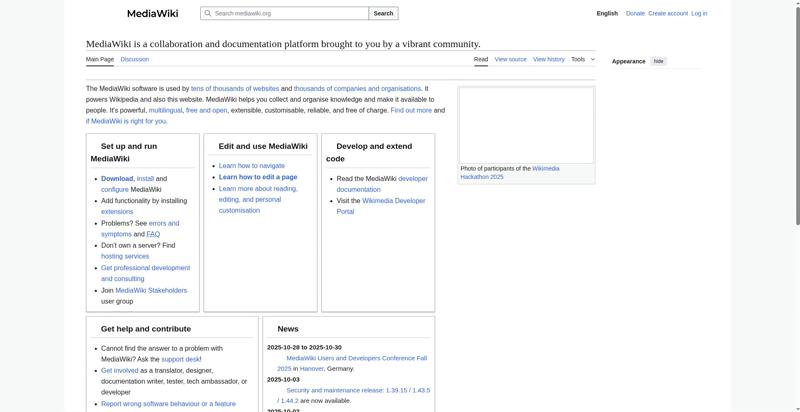The width and height of the screenshot is (800, 412).
Task: Expand the Tools dropdown menu
Action: pyautogui.click(x=582, y=59)
